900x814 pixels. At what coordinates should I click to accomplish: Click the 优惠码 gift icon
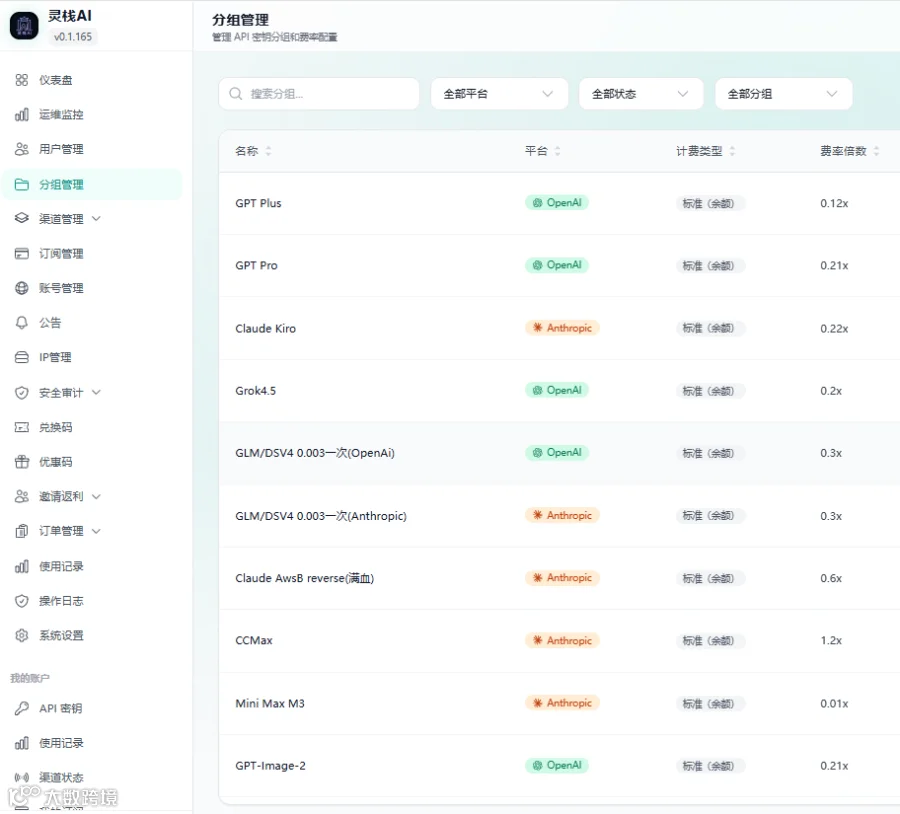click(x=22, y=462)
